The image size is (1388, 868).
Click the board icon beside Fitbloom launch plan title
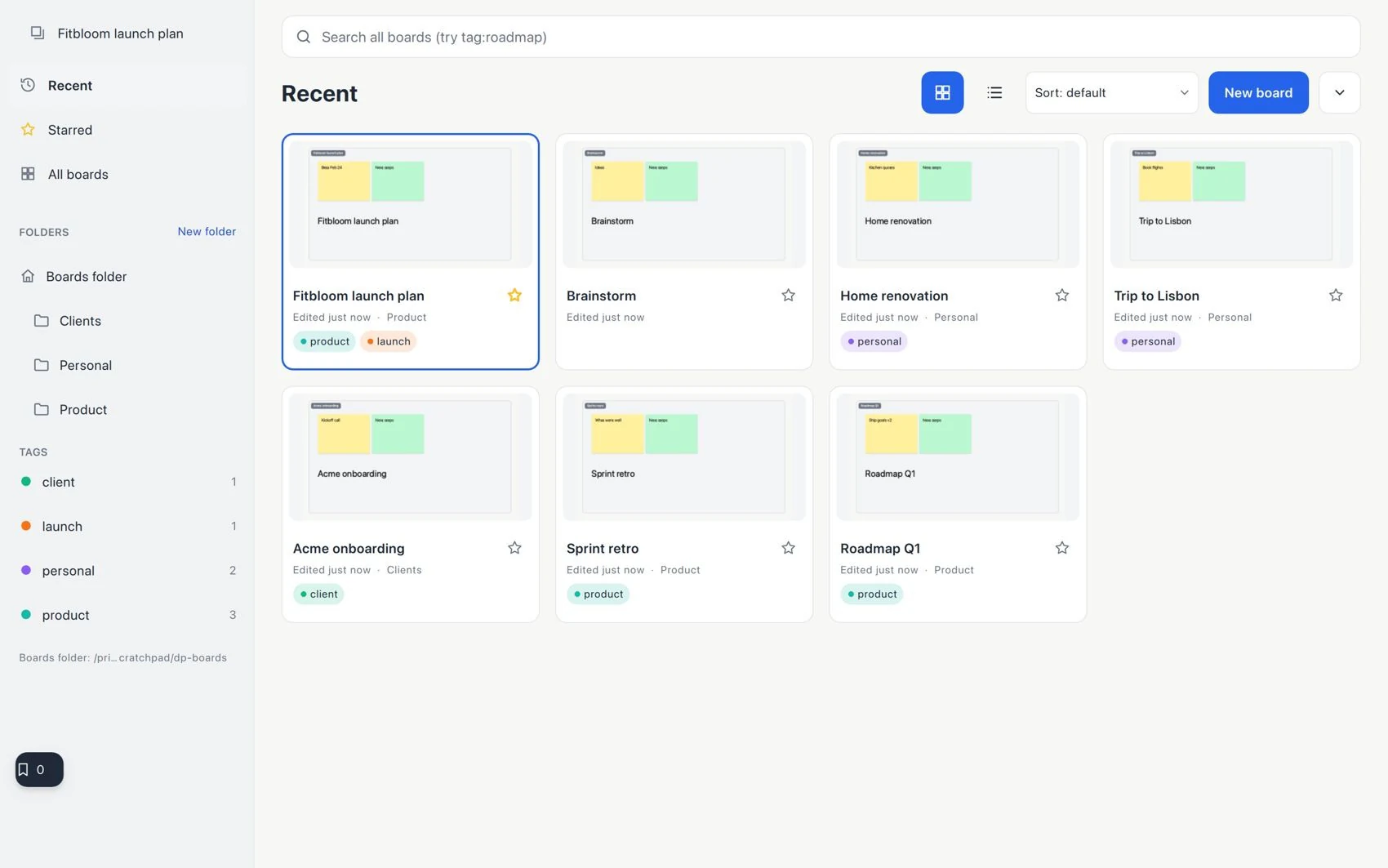point(38,33)
